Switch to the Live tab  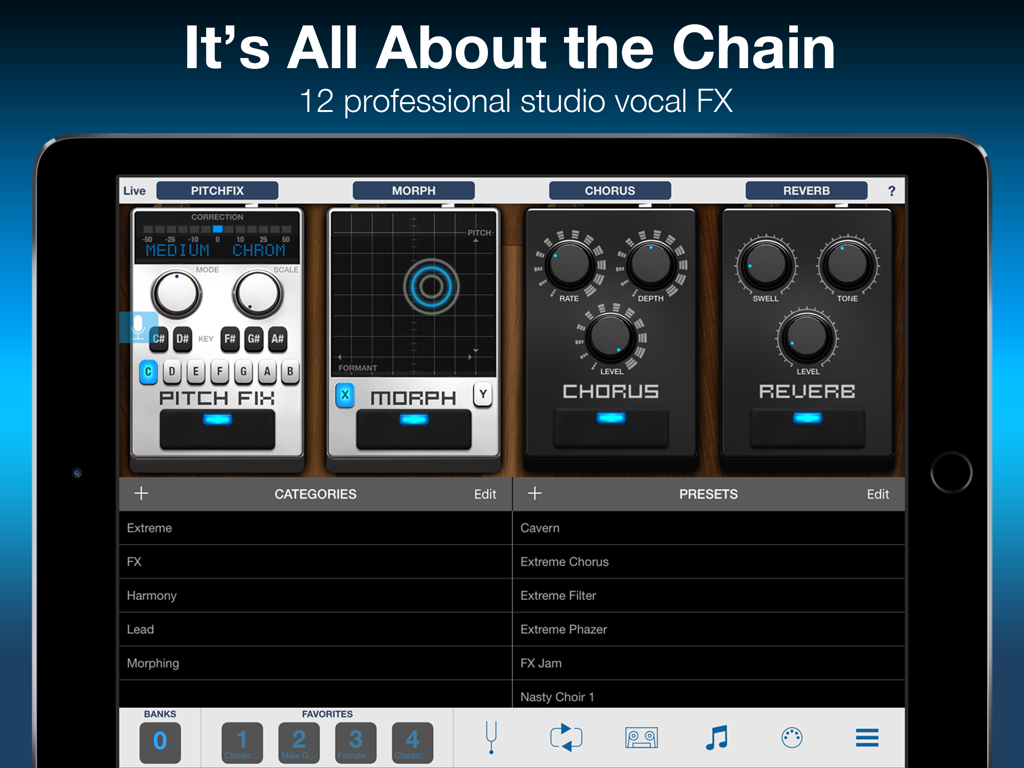pyautogui.click(x=133, y=190)
